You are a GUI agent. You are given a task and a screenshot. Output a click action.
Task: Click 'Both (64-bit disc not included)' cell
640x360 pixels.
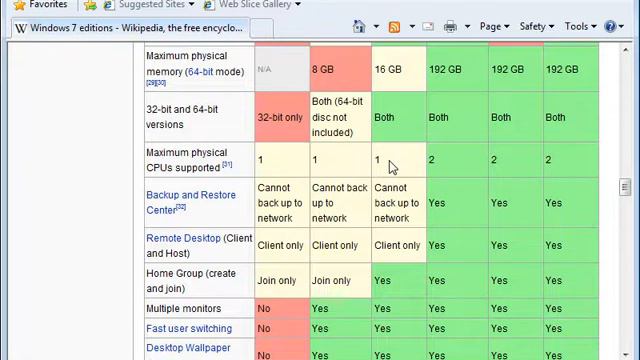tap(340, 117)
